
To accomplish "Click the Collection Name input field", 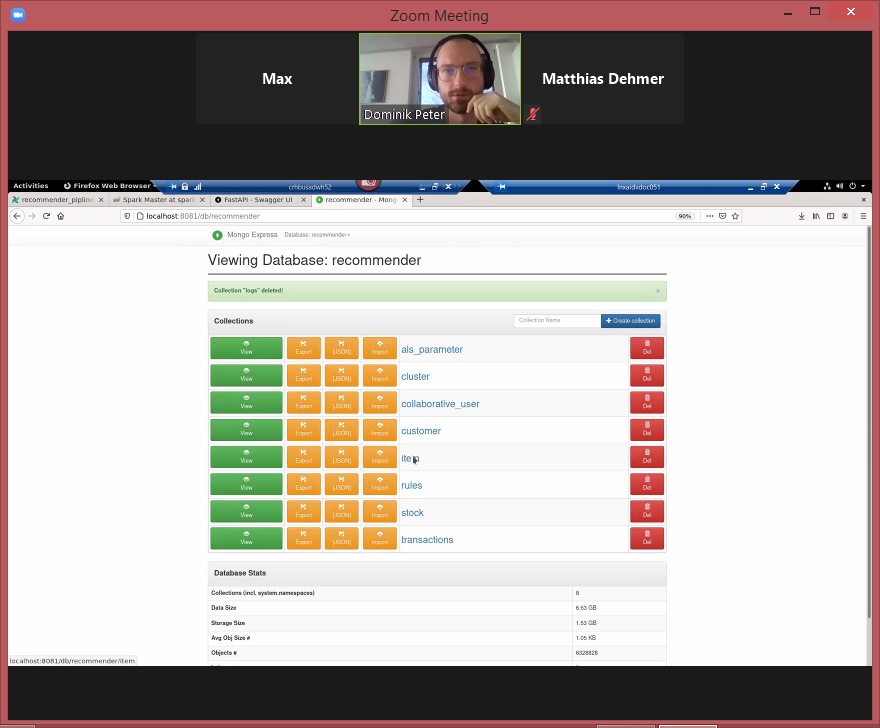I will pyautogui.click(x=557, y=321).
